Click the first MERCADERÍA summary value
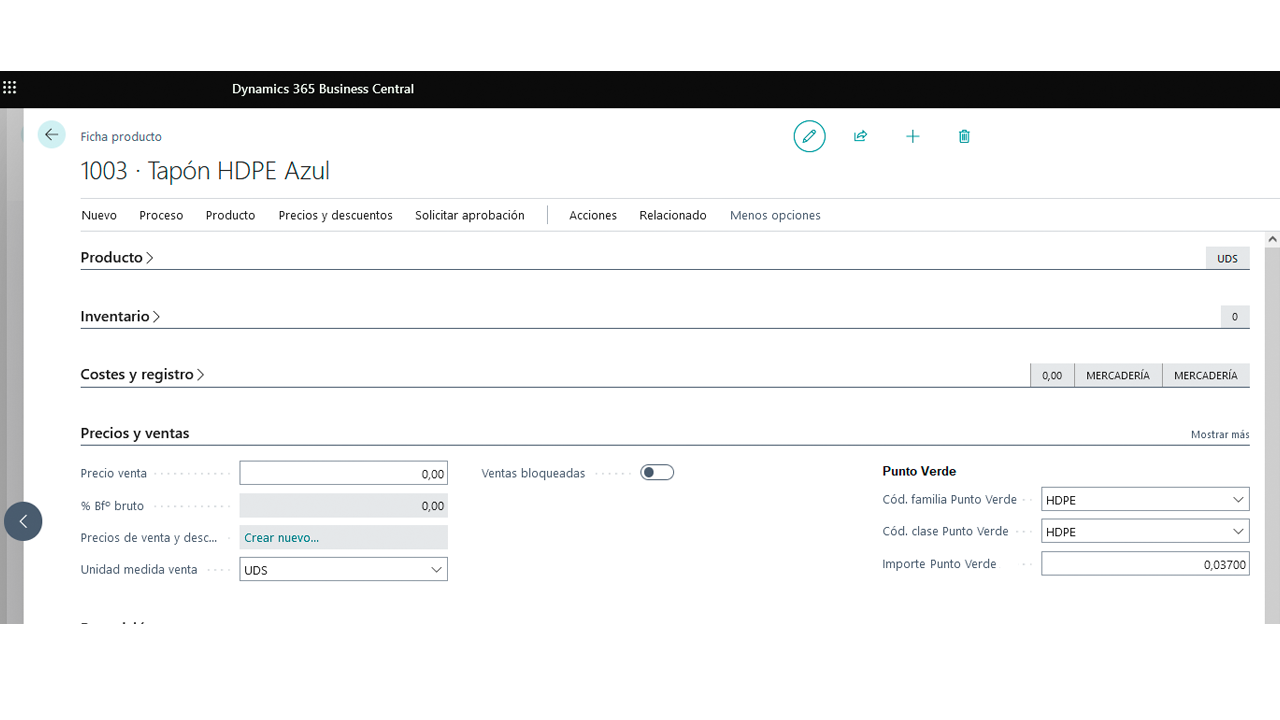The width and height of the screenshot is (1280, 720). tap(1118, 375)
